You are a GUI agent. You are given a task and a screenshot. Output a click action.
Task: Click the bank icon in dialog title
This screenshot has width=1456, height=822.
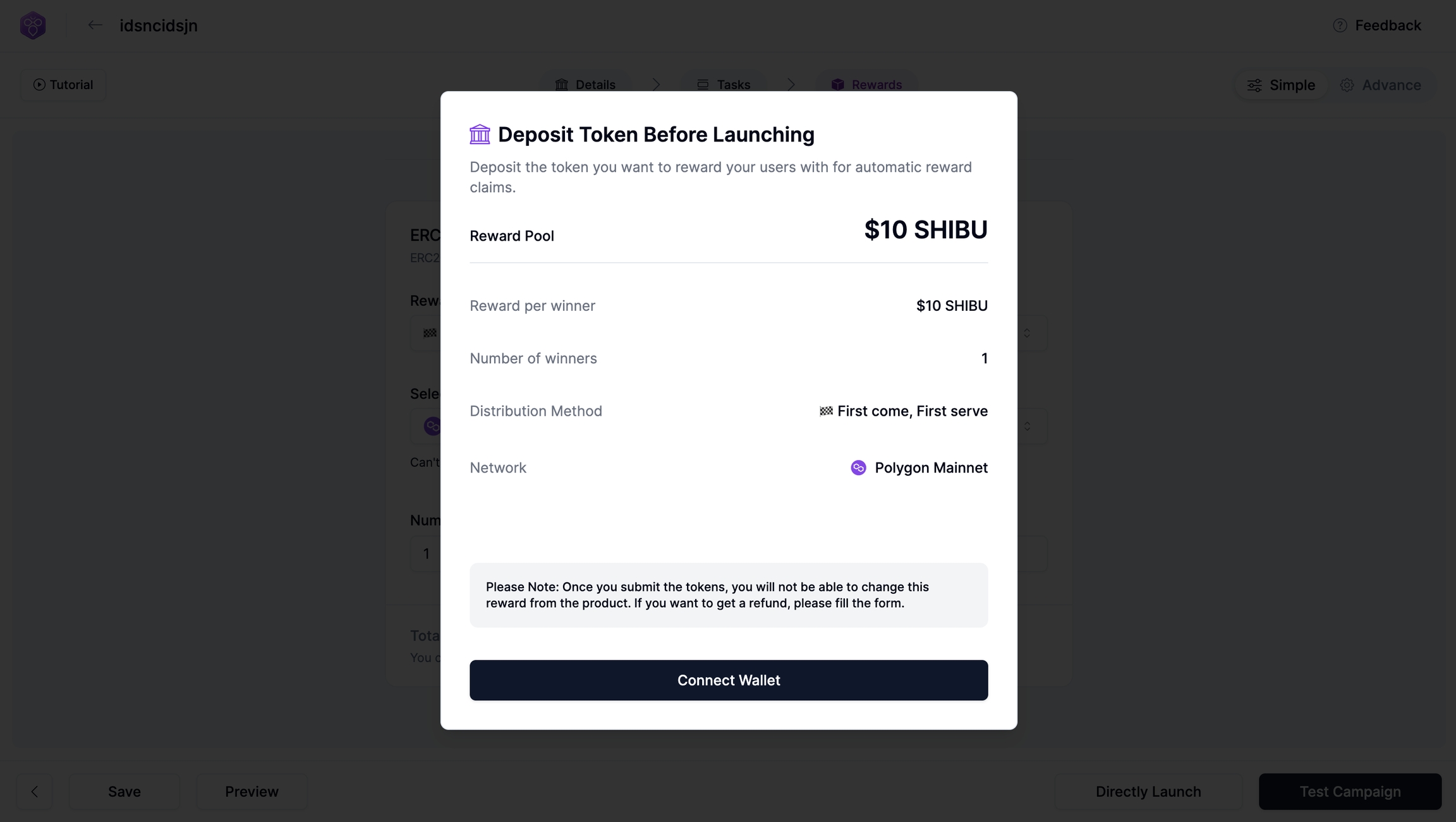tap(480, 134)
